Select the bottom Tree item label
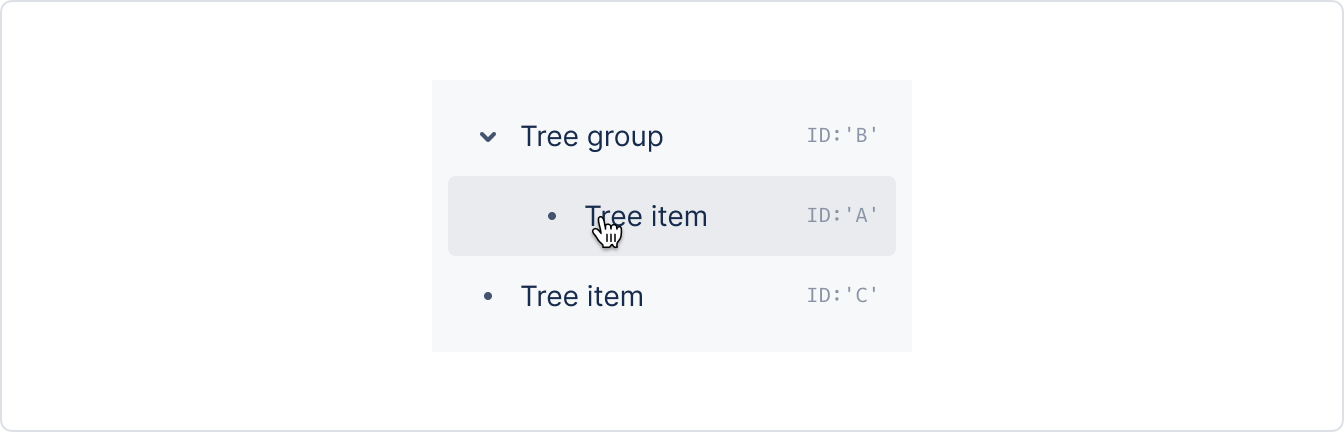Screen dimensions: 1344x432 coord(582,296)
